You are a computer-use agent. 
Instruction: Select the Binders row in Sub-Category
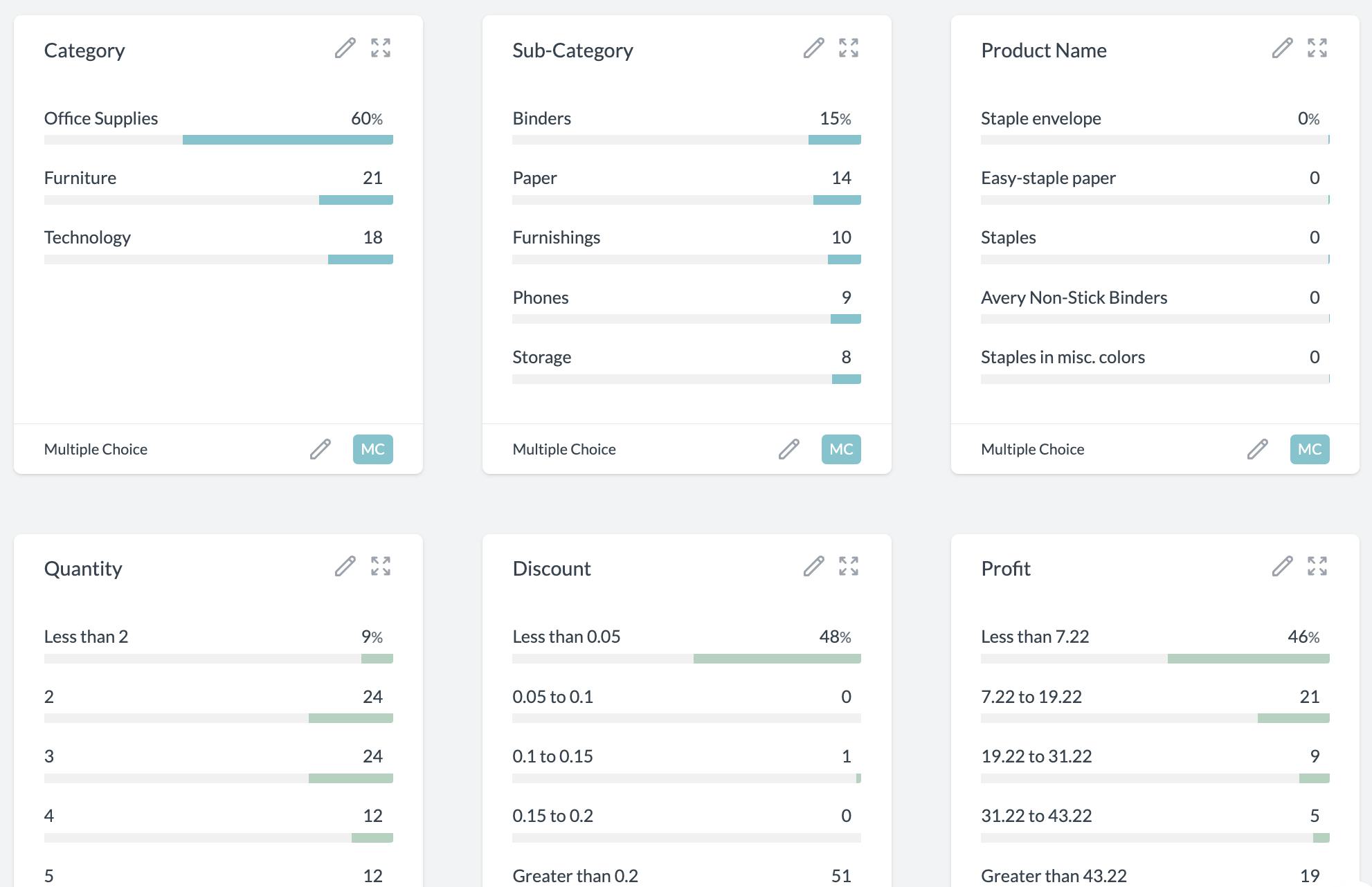coord(685,128)
